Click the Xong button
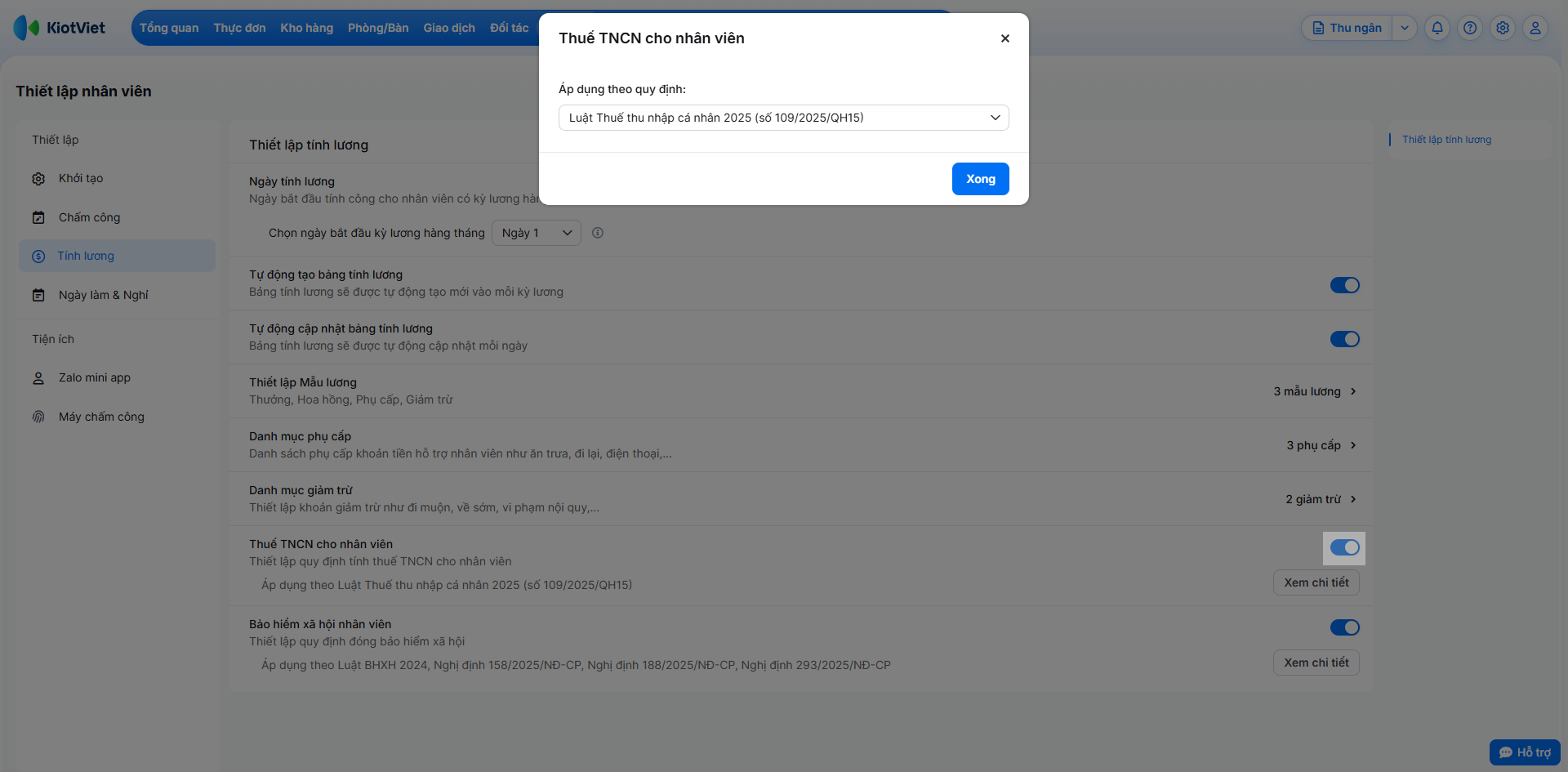The image size is (1568, 772). click(981, 179)
